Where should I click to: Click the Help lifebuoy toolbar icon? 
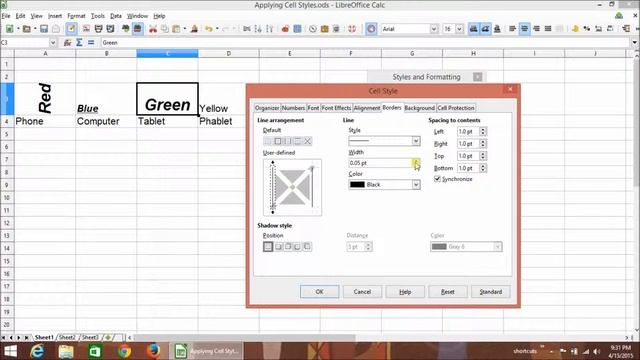[352, 29]
